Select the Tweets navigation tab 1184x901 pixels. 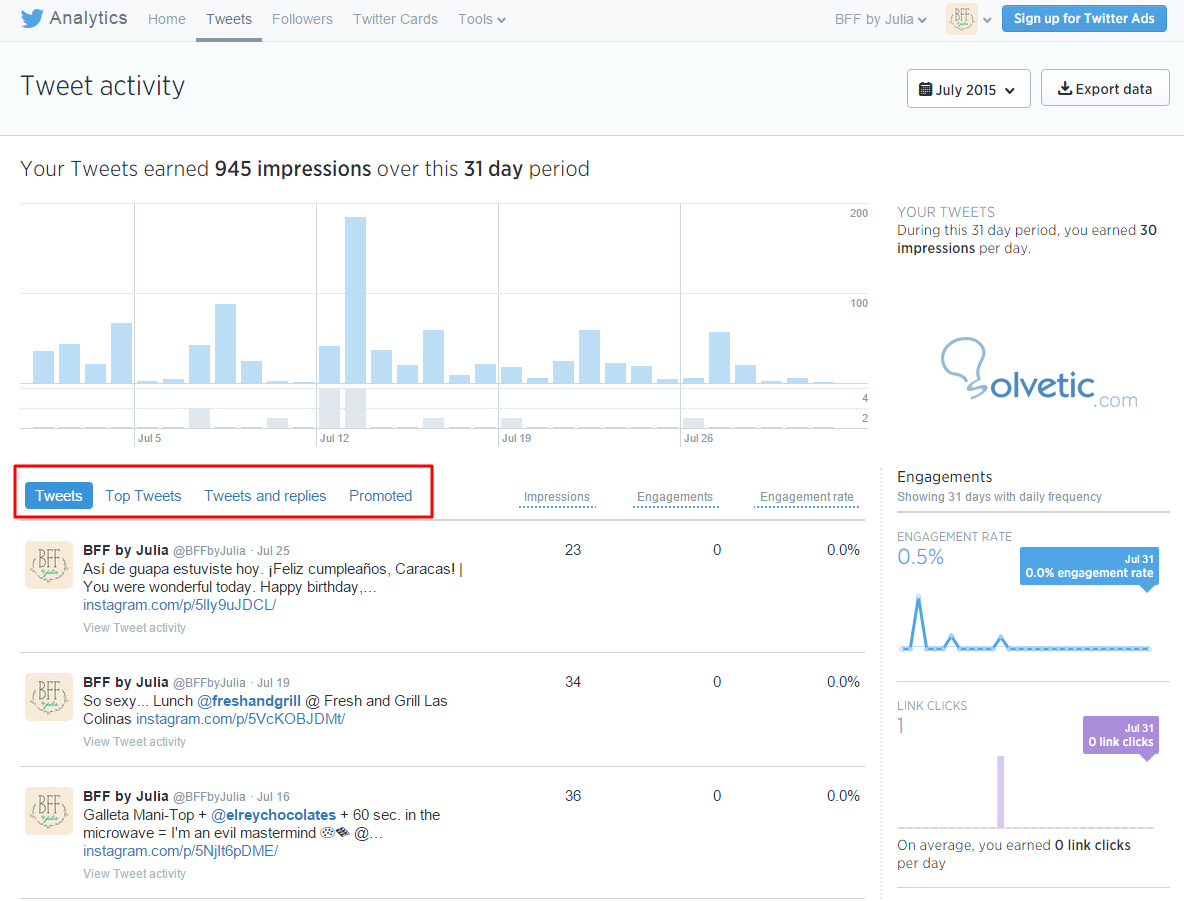pyautogui.click(x=229, y=20)
